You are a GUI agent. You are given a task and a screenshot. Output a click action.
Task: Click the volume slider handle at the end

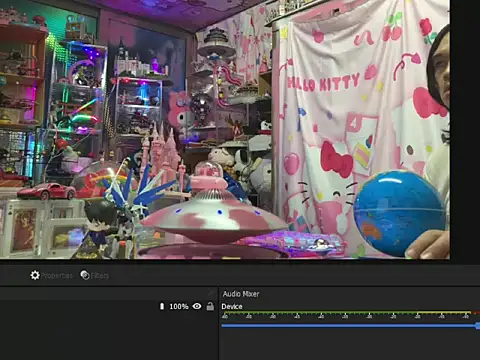(478, 326)
